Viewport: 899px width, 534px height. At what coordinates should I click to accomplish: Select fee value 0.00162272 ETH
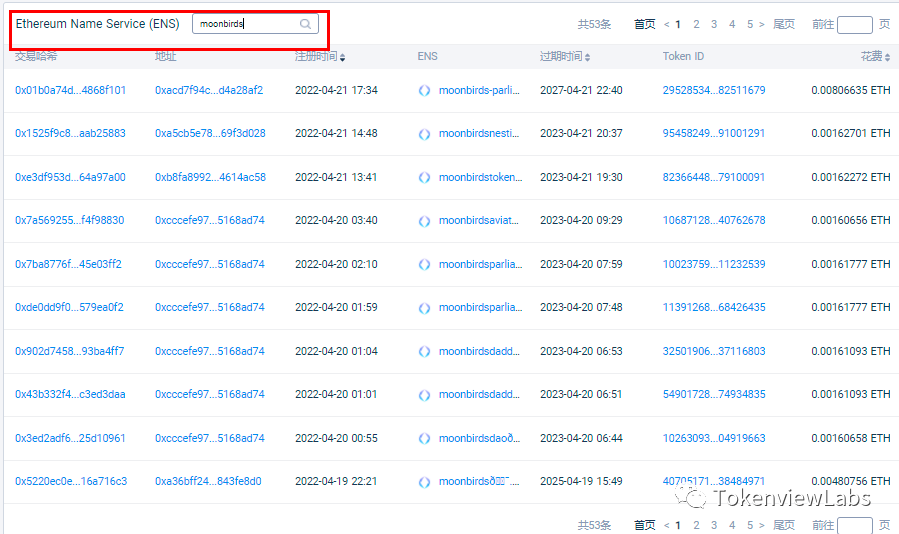[851, 177]
